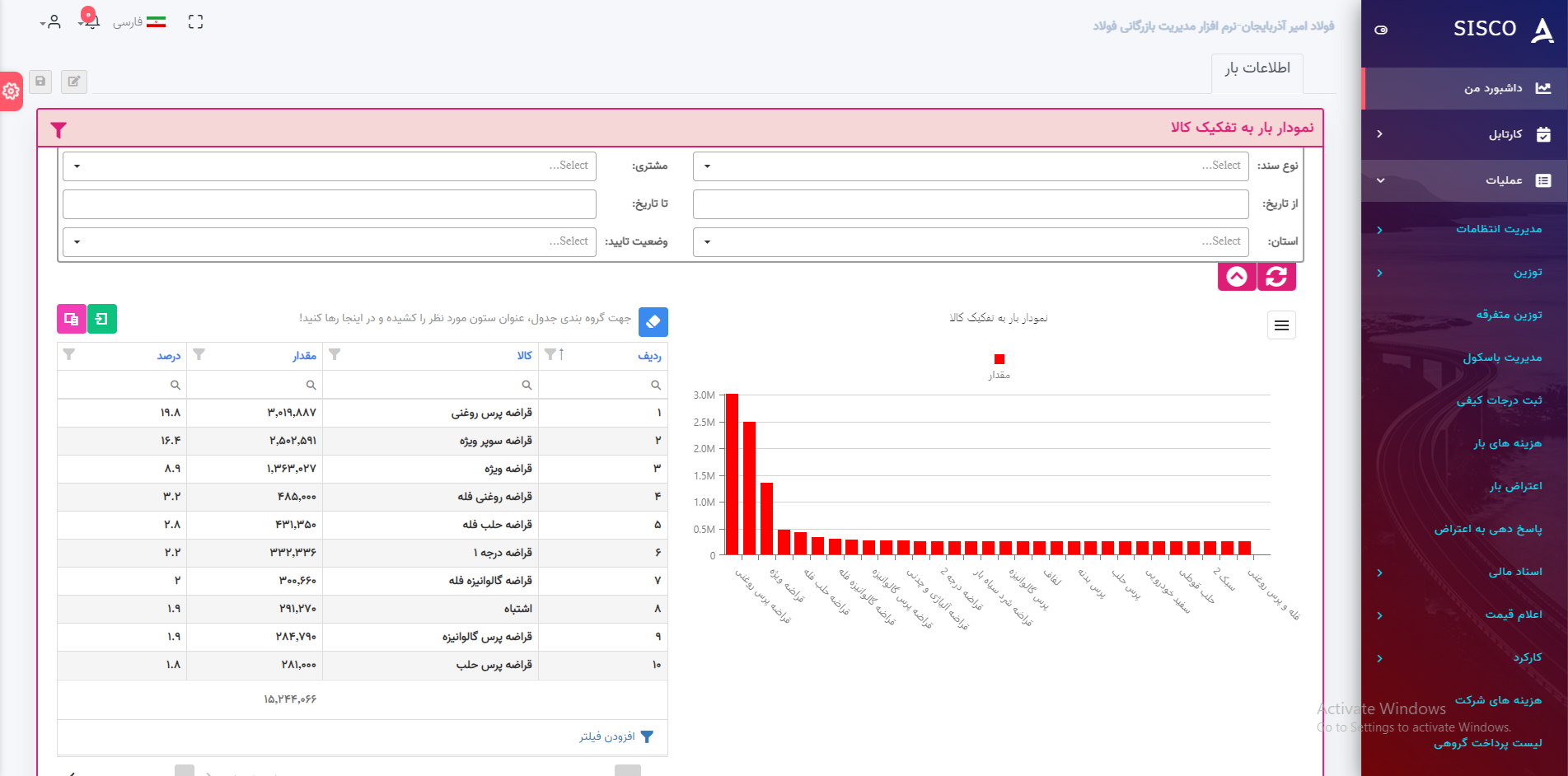Open the استان dropdown
The width and height of the screenshot is (1568, 776).
point(971,242)
